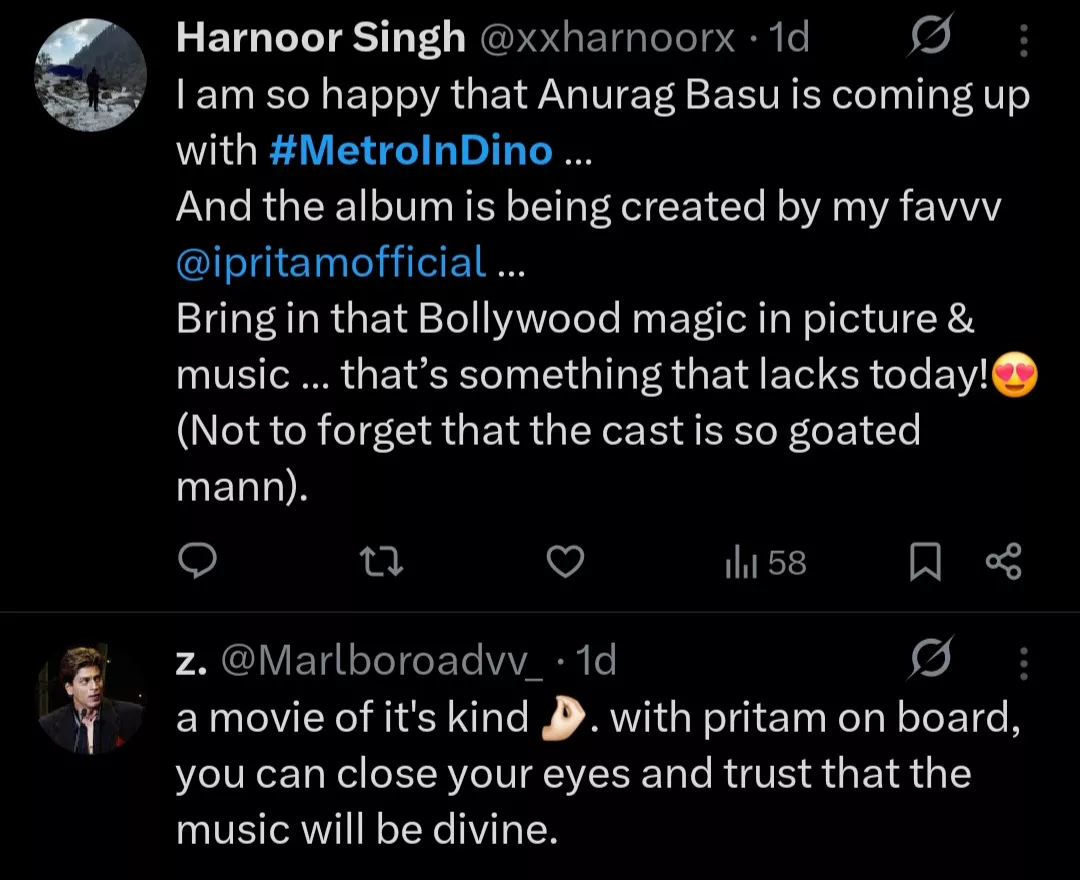Open the @ipritamofficial mention
Image resolution: width=1080 pixels, height=880 pixels.
coord(331,262)
